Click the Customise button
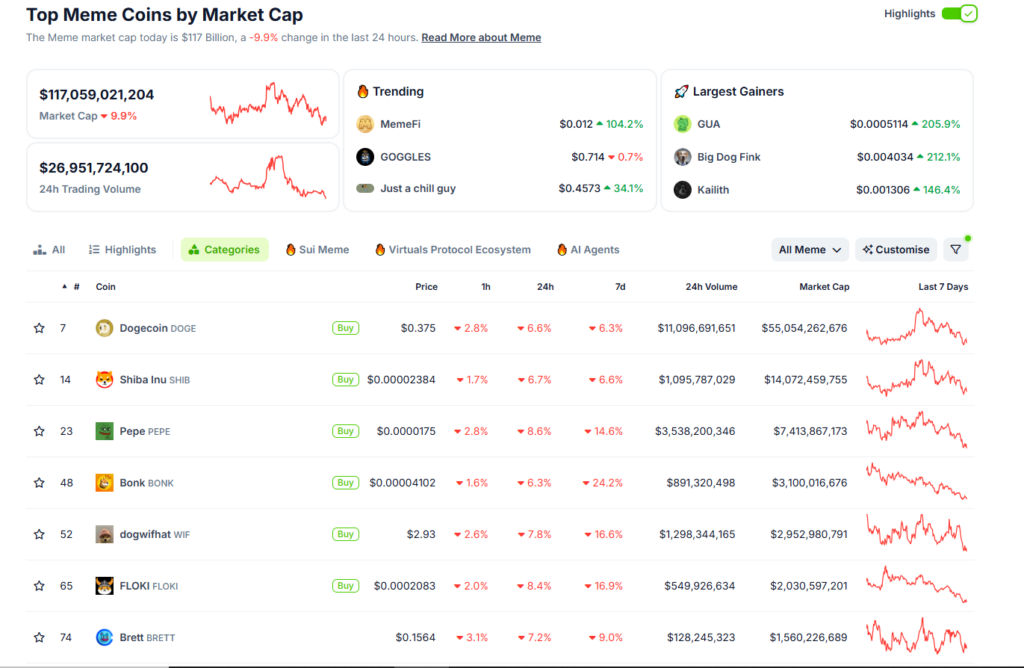This screenshot has height=668, width=1024. click(x=896, y=249)
